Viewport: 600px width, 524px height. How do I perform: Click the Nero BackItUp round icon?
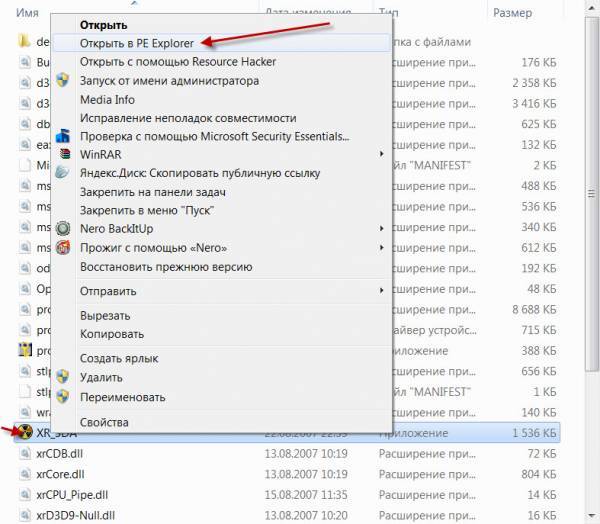click(63, 229)
